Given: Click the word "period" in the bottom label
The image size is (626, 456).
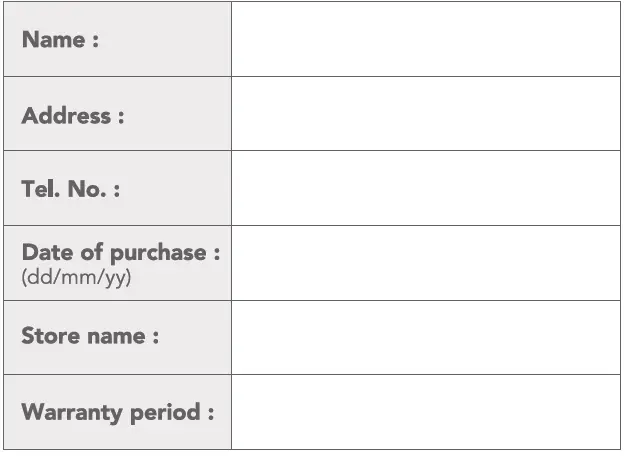Looking at the screenshot, I should (165, 413).
